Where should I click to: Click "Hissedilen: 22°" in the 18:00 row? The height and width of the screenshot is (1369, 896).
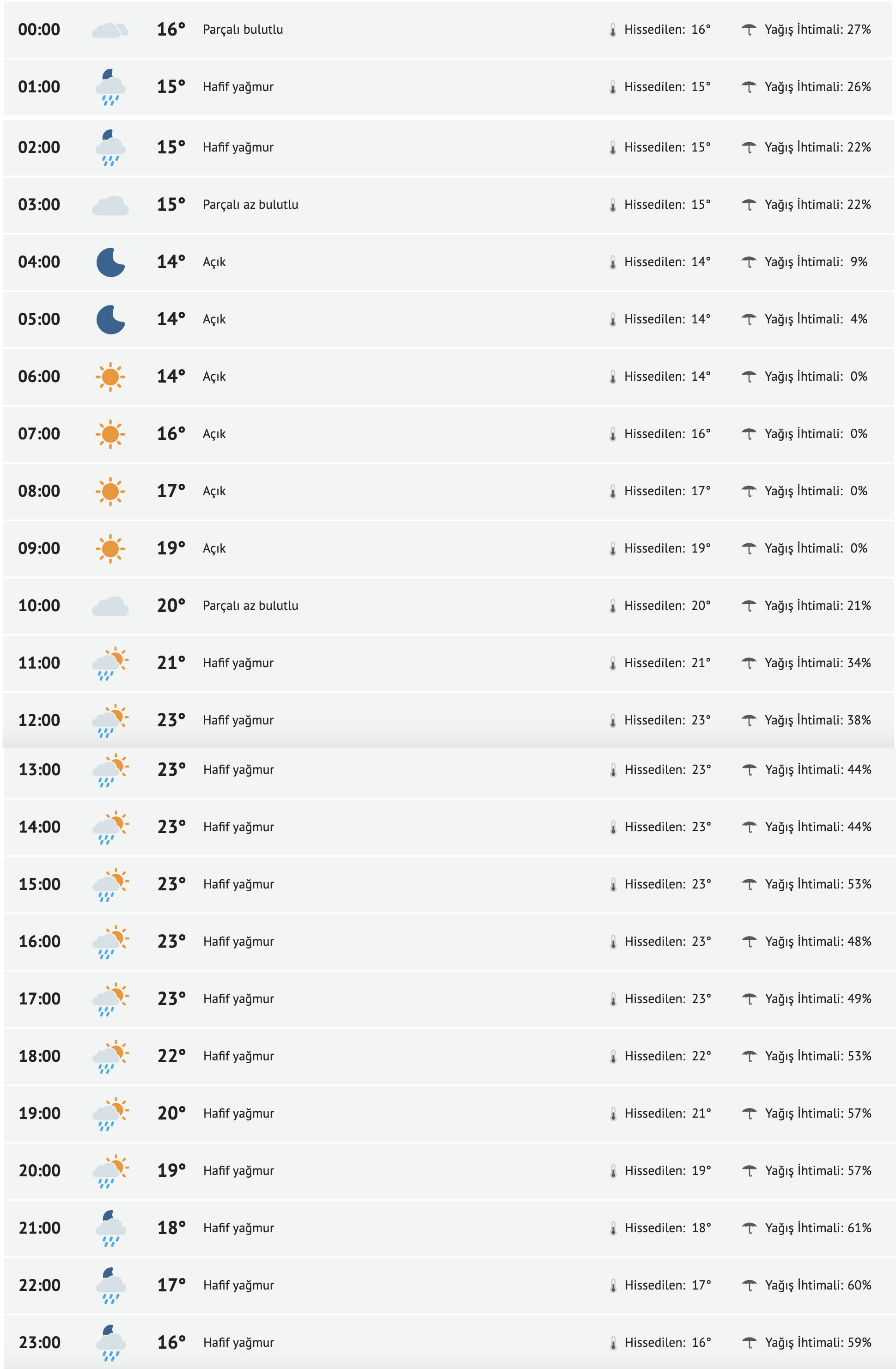pos(668,1056)
